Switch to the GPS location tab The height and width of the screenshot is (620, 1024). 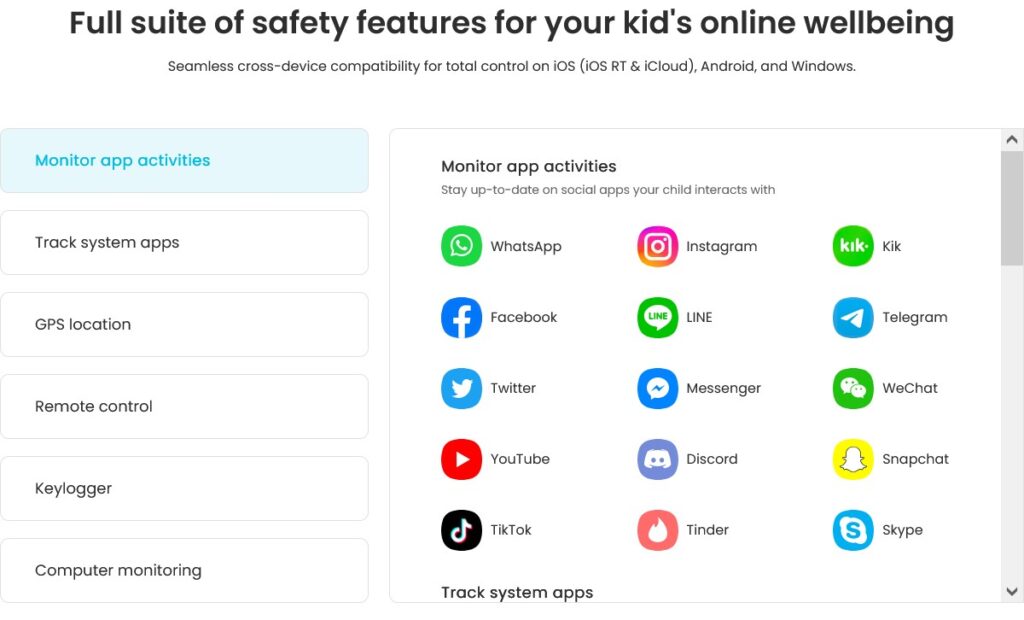point(184,325)
